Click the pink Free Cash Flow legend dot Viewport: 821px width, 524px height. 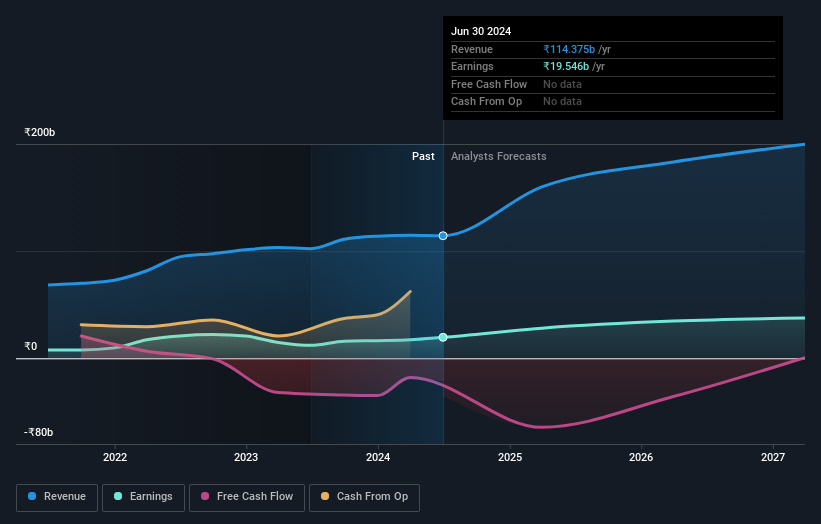pyautogui.click(x=205, y=496)
